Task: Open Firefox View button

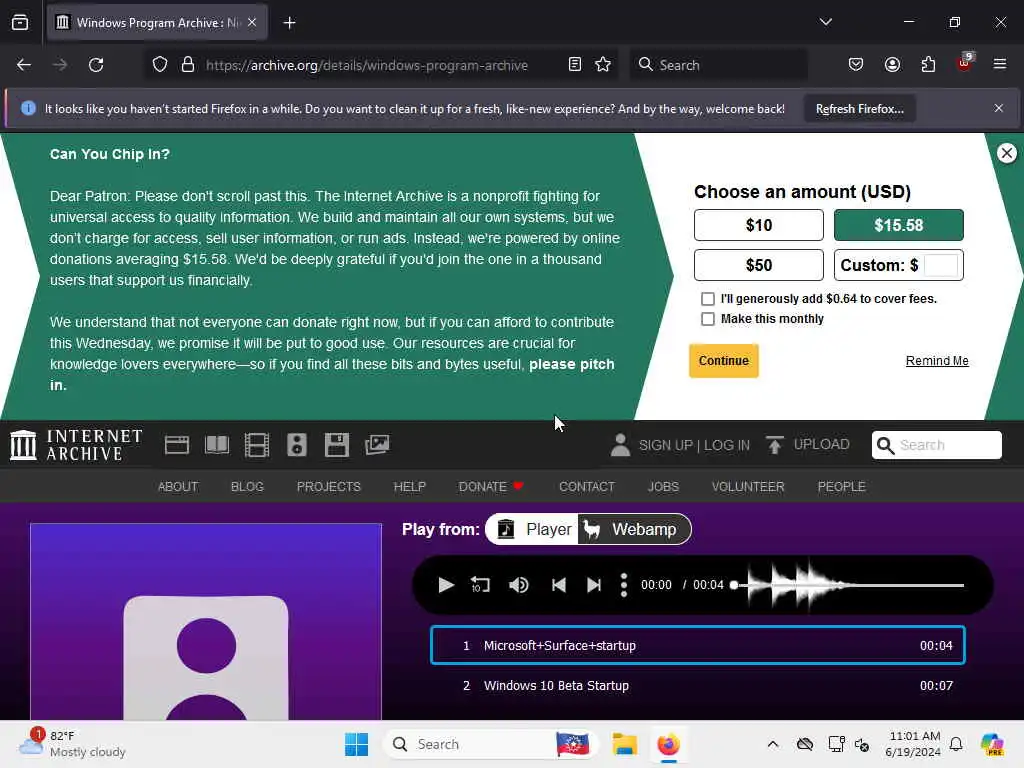Action: click(20, 23)
